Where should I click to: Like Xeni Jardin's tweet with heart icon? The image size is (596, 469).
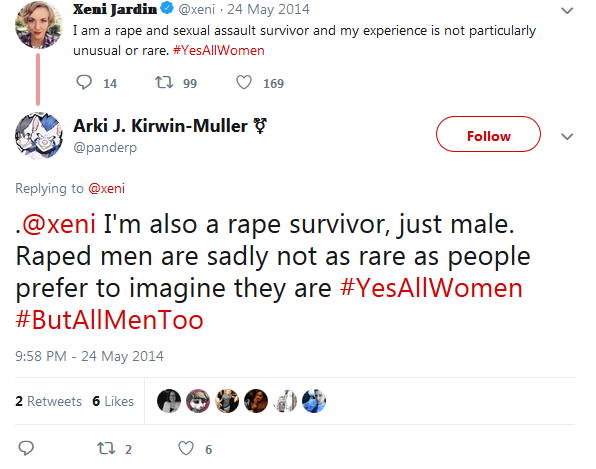pos(244,82)
